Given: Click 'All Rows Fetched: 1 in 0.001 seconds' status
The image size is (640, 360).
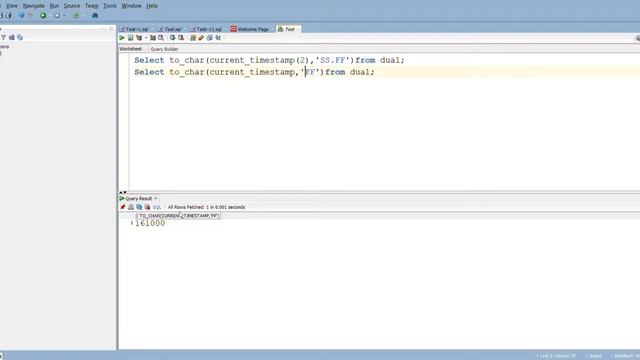Looking at the screenshot, I should point(206,207).
